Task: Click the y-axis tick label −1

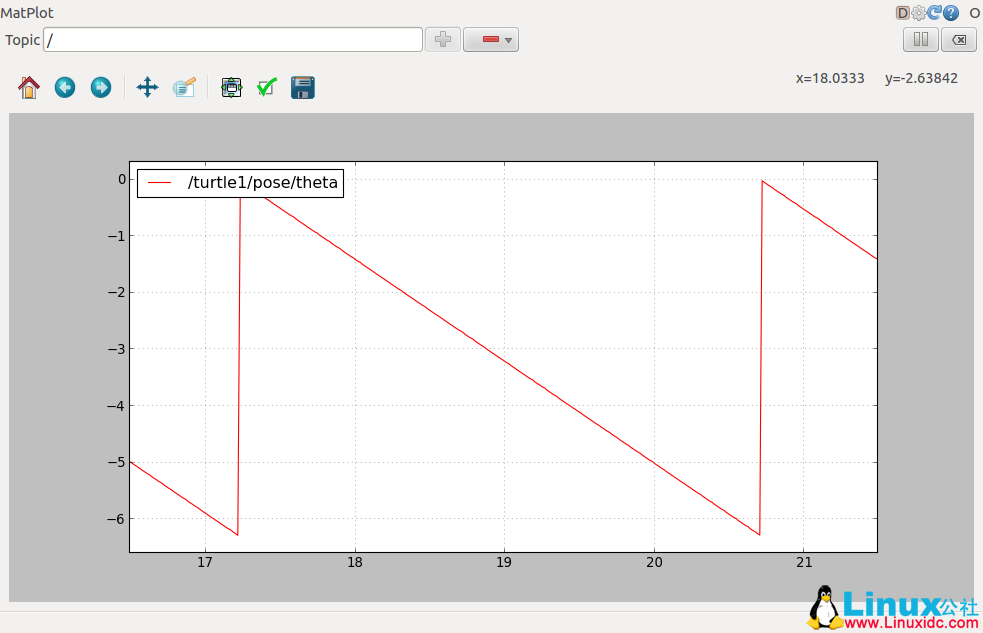Action: pyautogui.click(x=117, y=236)
